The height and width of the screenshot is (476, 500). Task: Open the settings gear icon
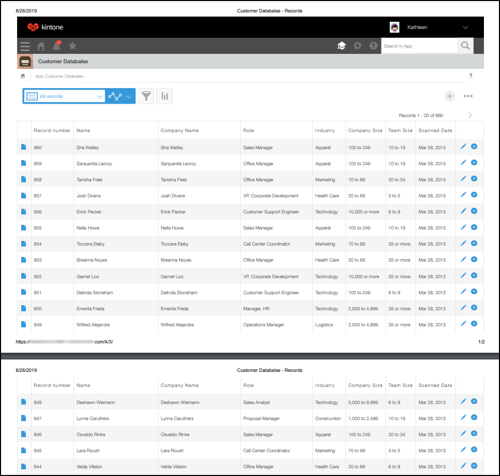(x=357, y=46)
